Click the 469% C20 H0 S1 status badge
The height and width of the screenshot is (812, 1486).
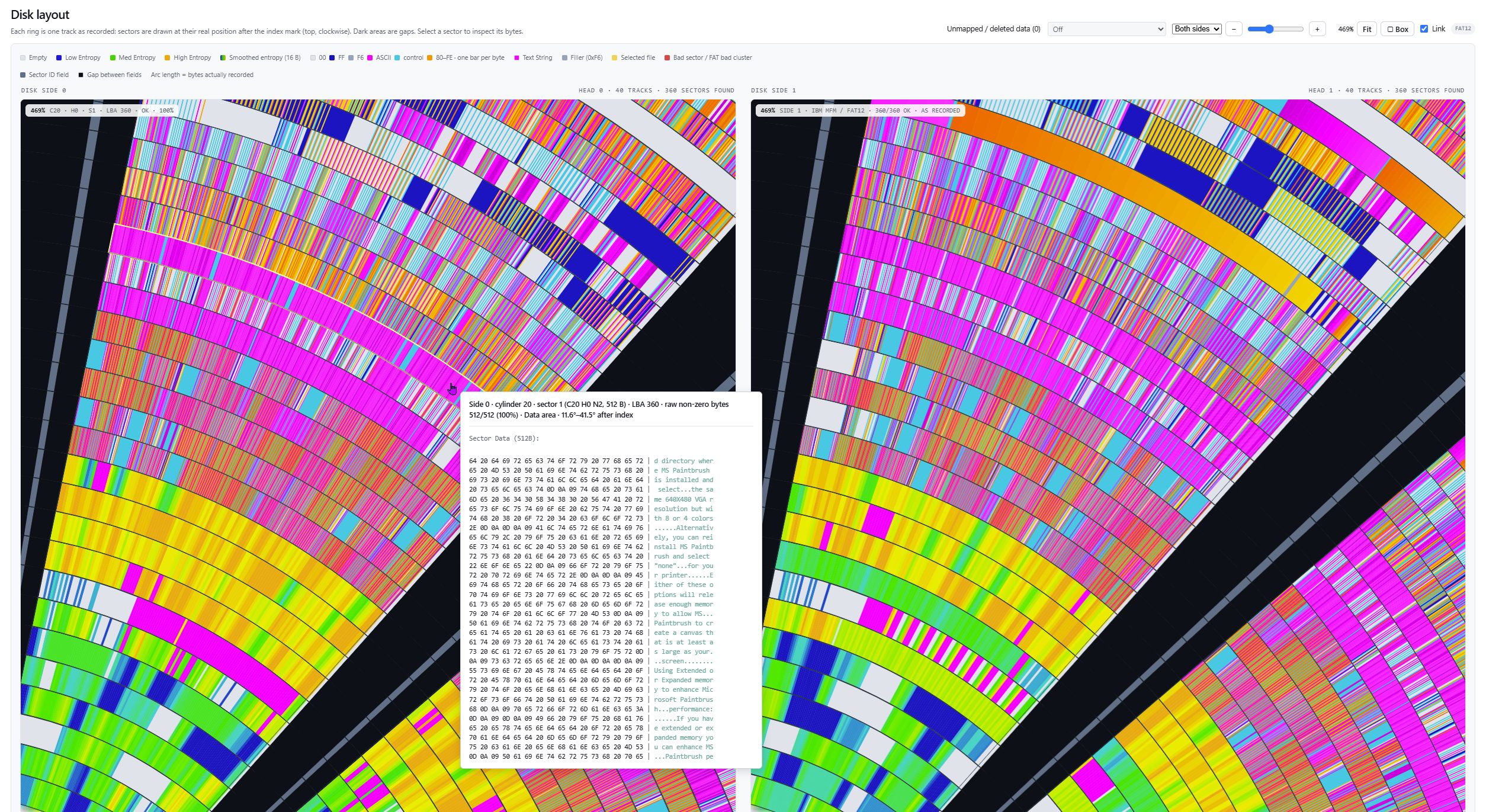coord(102,111)
